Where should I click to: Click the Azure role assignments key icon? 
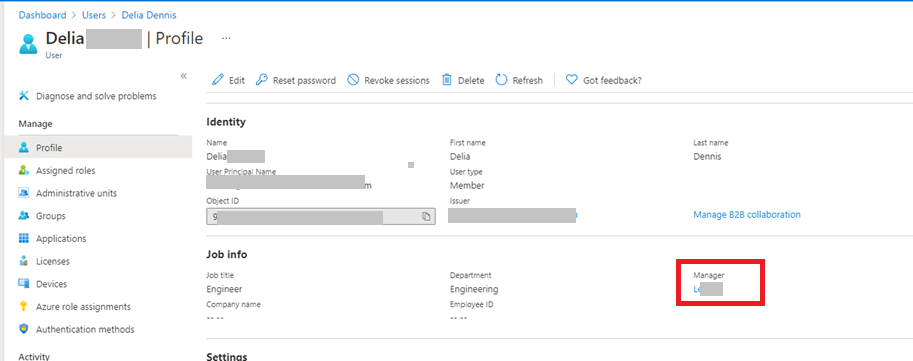coord(24,306)
